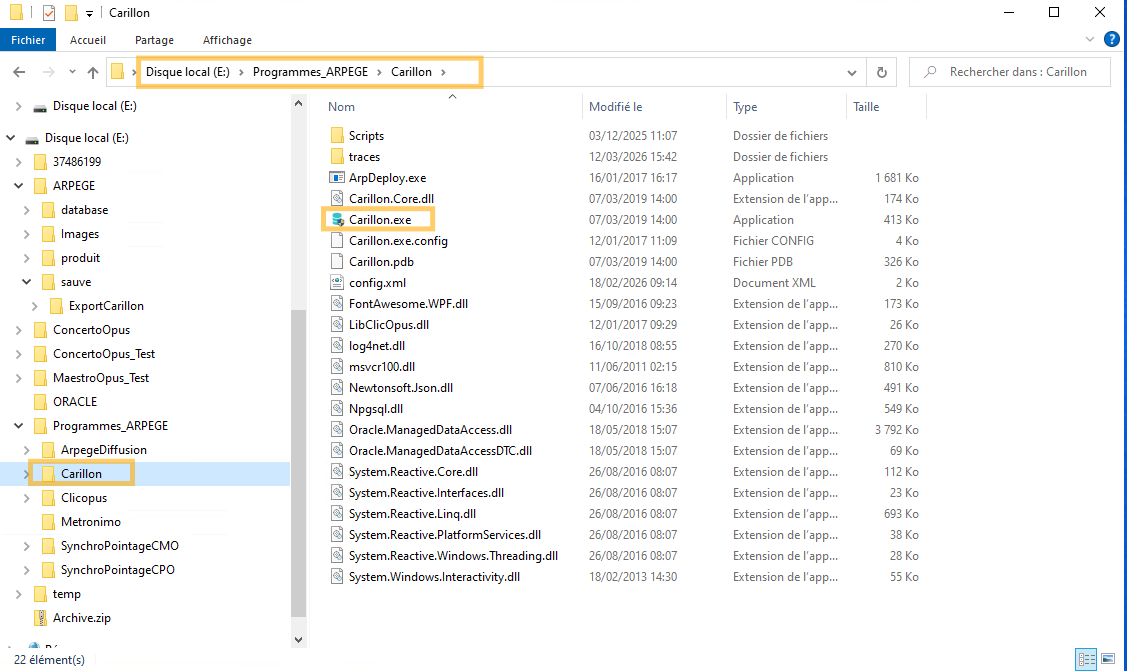Open SynchroPointageCMO in the navigation tree
Screen dimensions: 1127x671
click(119, 546)
